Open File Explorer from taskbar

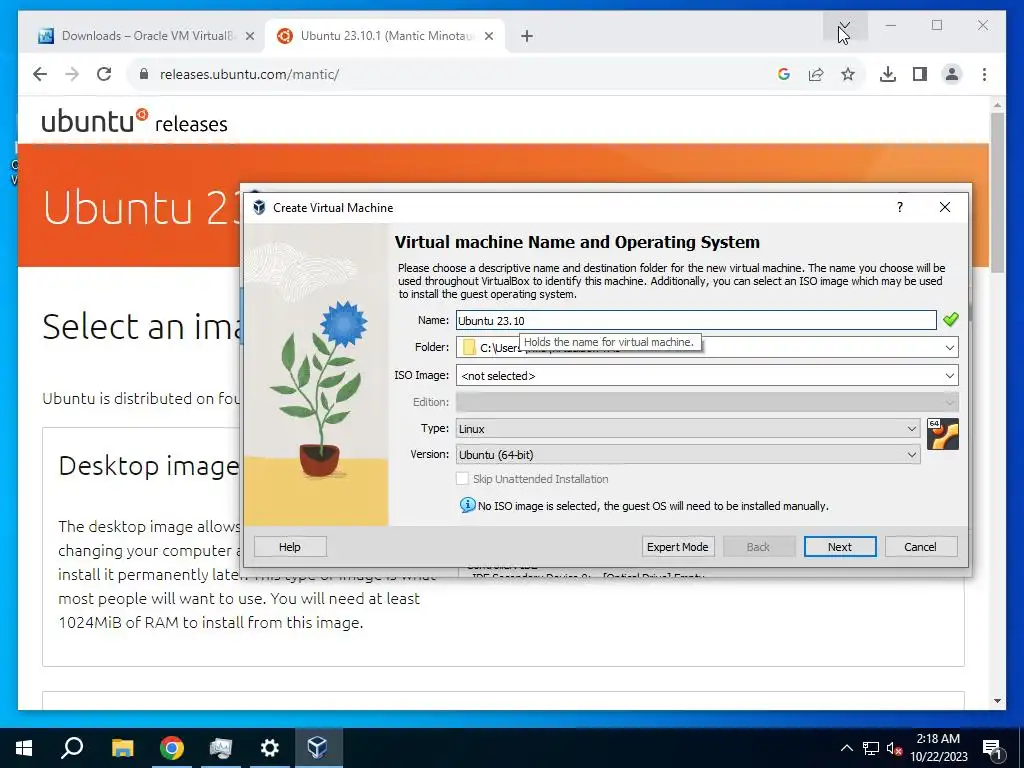pos(122,748)
